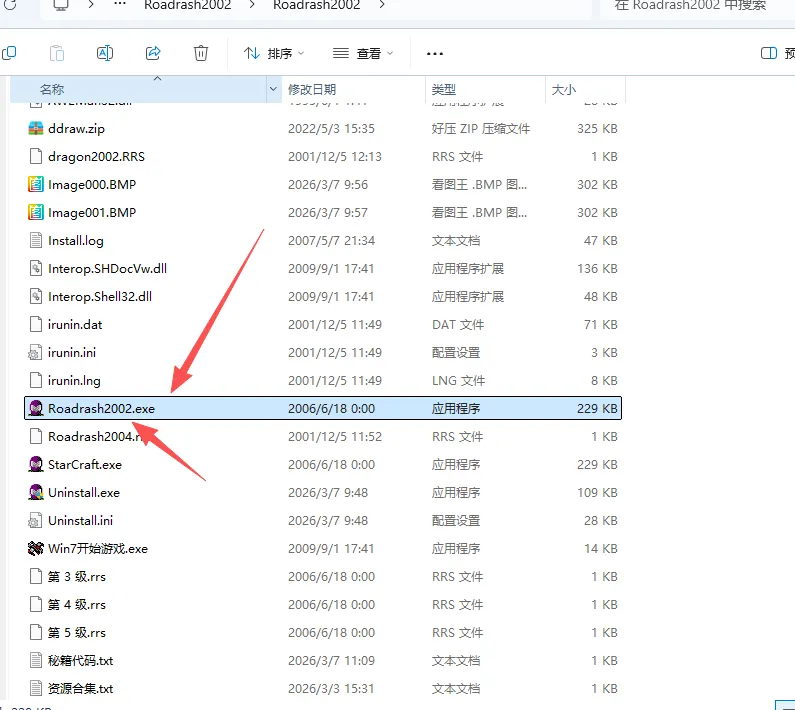
Task: Click the DAT 文件 type cell
Action: coord(458,325)
